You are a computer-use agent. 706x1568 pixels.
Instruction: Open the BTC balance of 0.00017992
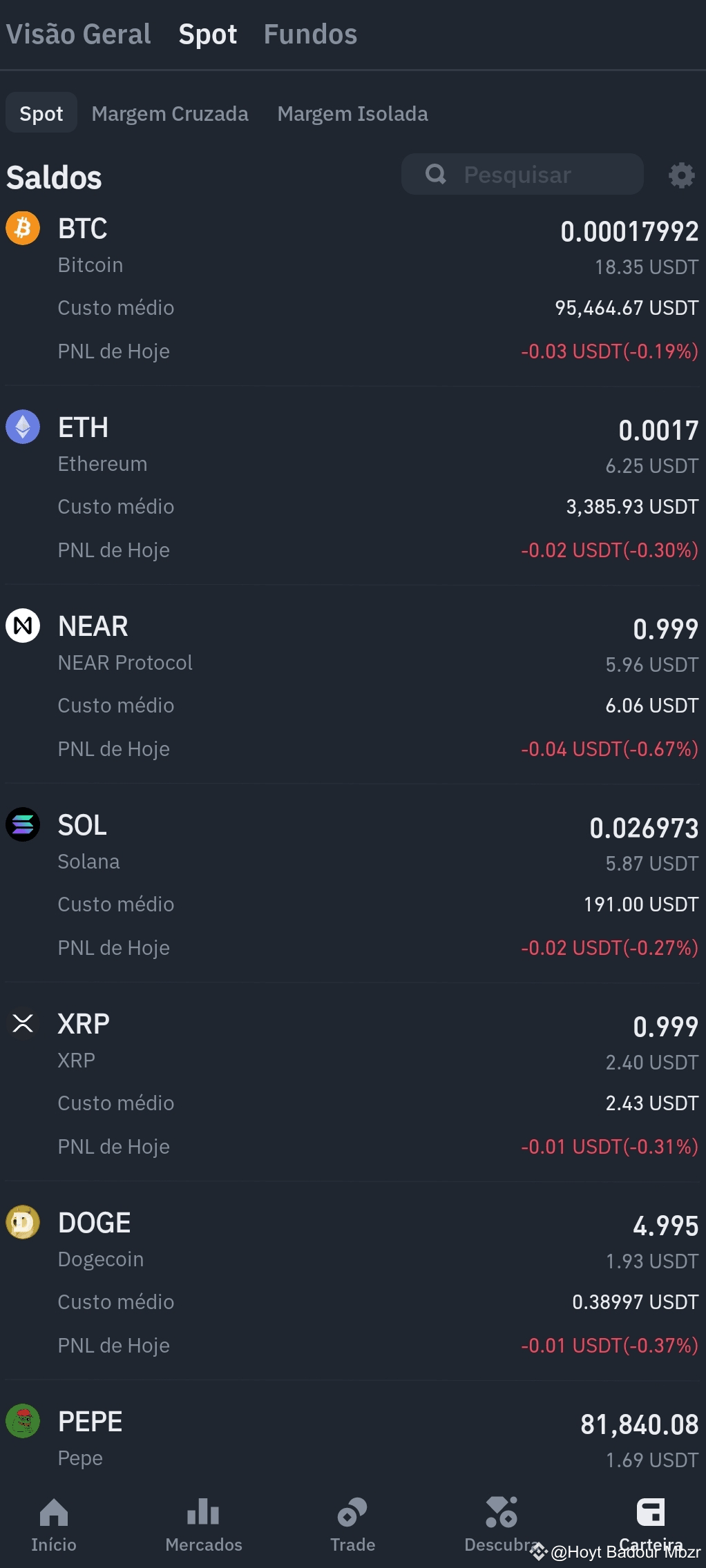[629, 231]
